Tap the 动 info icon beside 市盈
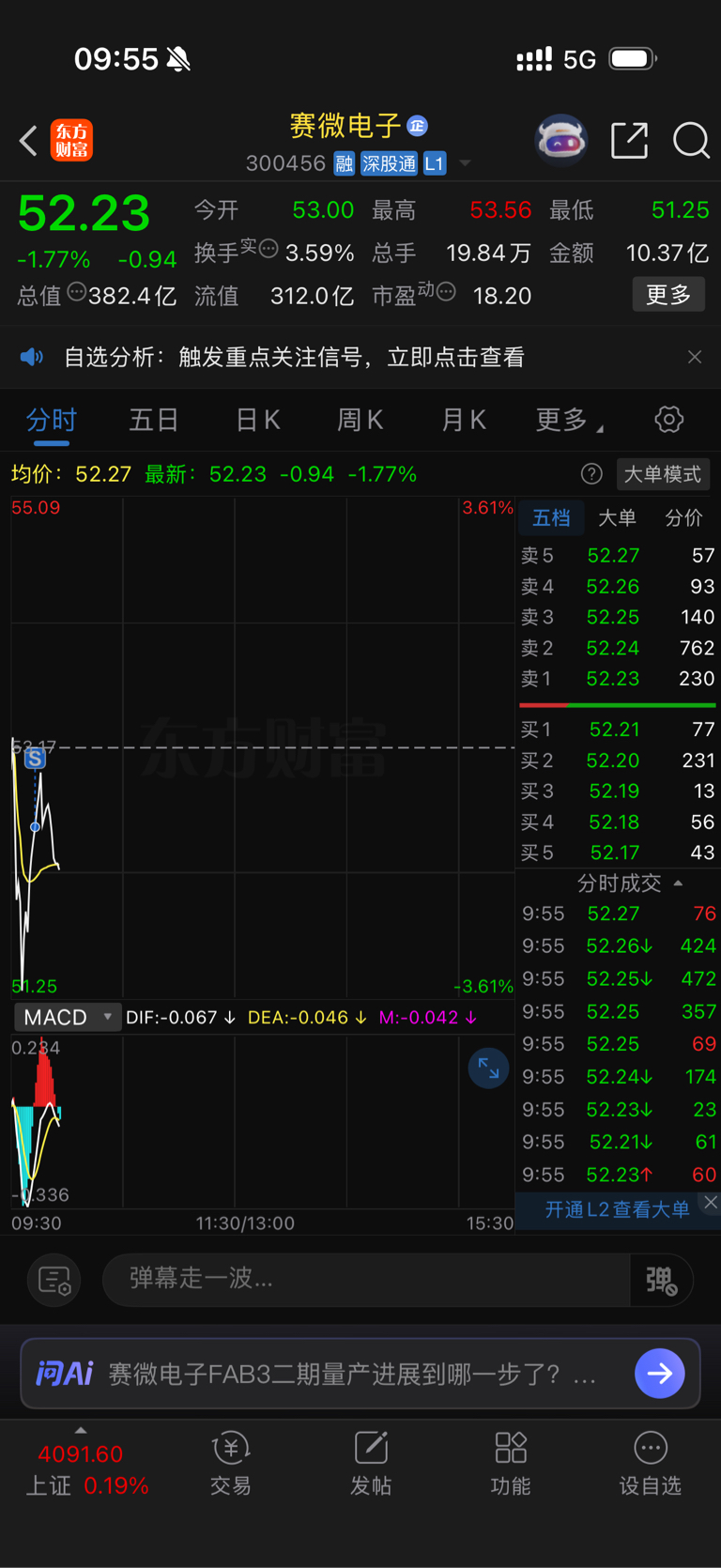 446,292
